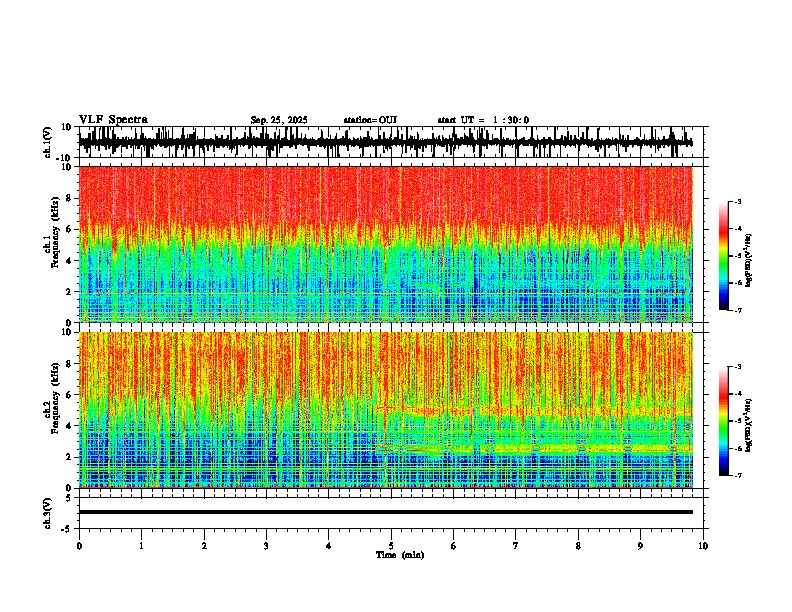Click the "-3" tick on ch.2 colorbar
The width and height of the screenshot is (792, 612).
pyautogui.click(x=738, y=367)
